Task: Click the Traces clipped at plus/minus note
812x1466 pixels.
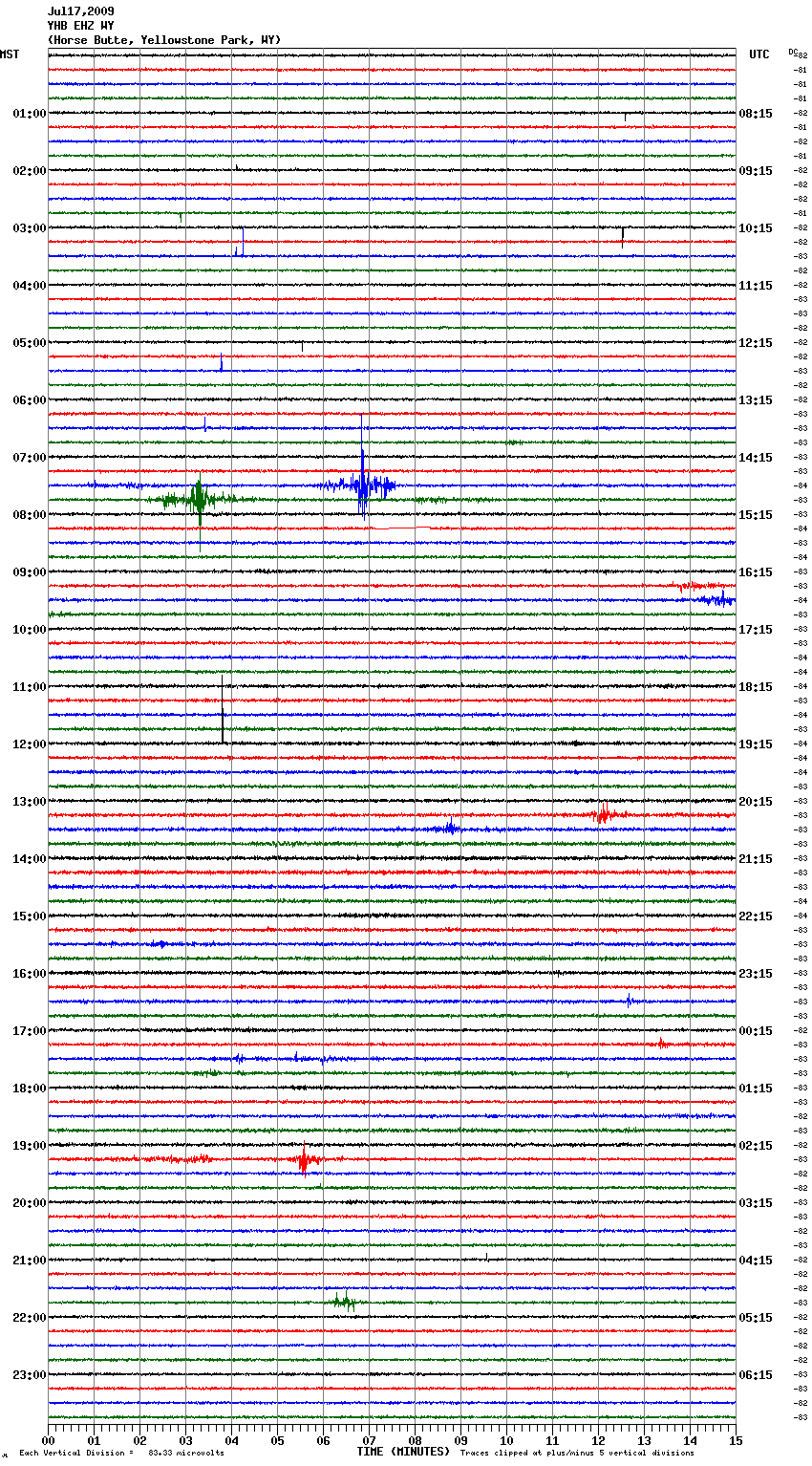Action: (577, 1454)
